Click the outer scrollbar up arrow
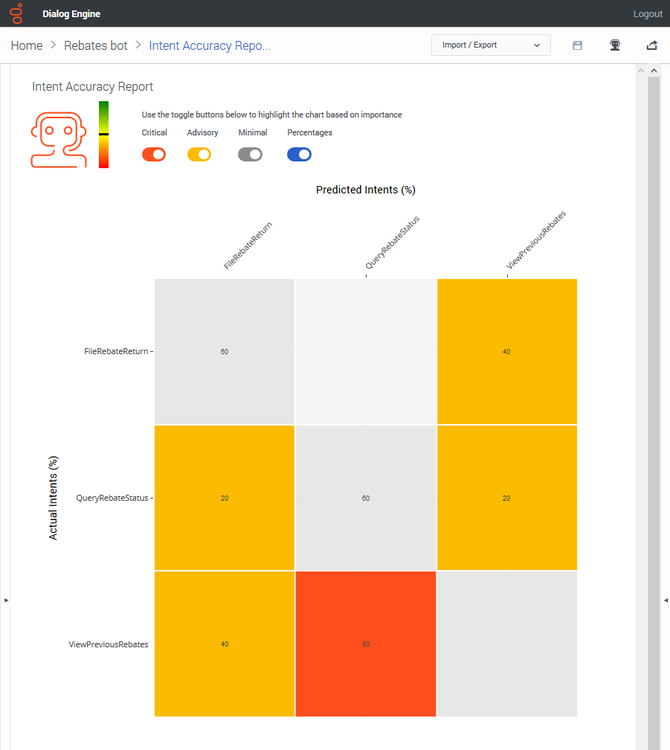The width and height of the screenshot is (670, 750). [x=654, y=71]
